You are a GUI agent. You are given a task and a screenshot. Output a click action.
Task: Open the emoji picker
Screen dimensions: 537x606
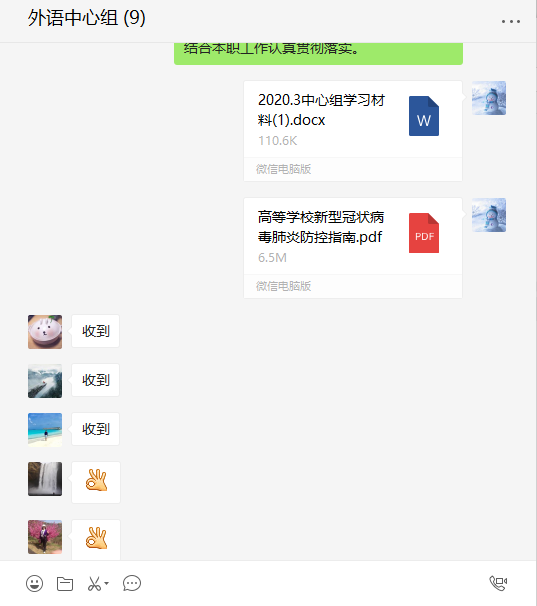point(34,583)
